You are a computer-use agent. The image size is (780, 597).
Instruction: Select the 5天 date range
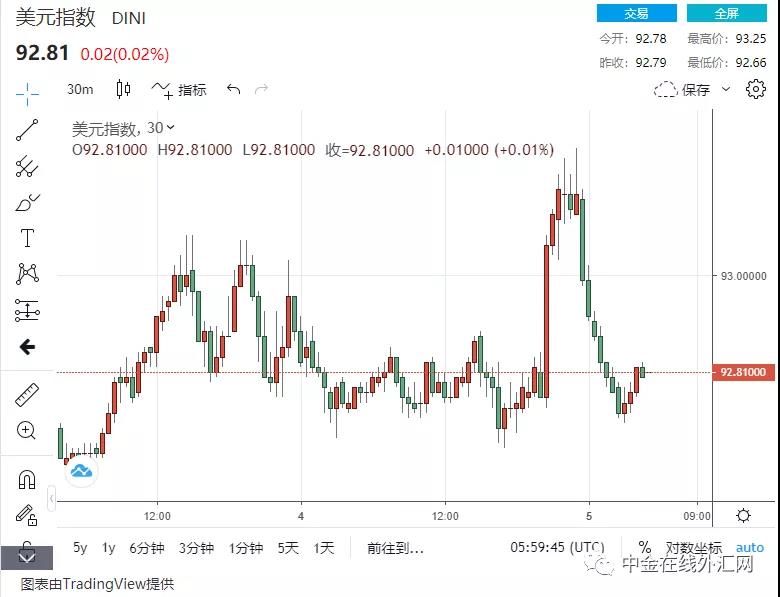tap(288, 548)
